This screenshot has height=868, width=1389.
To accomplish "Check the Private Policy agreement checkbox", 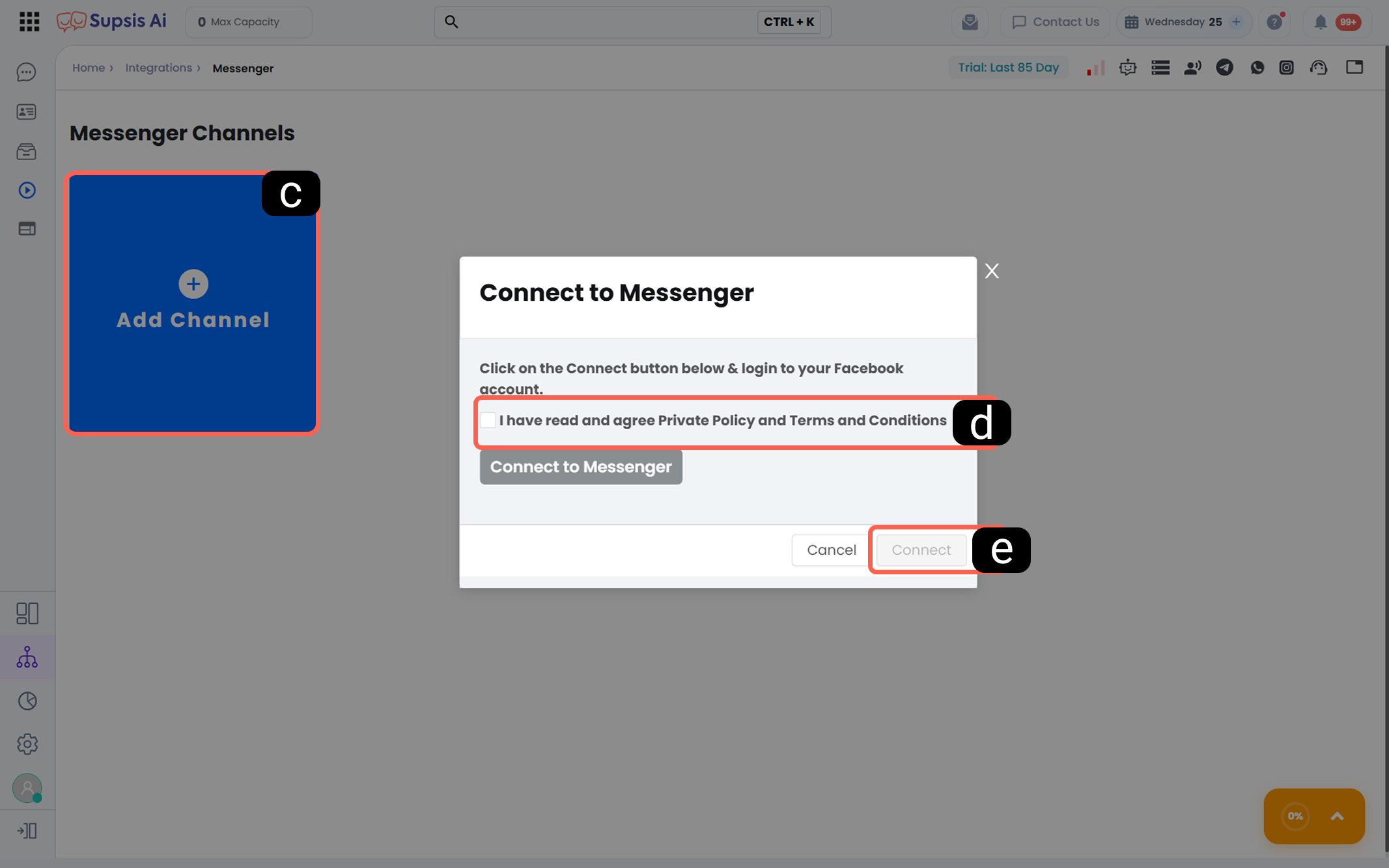I will 488,420.
